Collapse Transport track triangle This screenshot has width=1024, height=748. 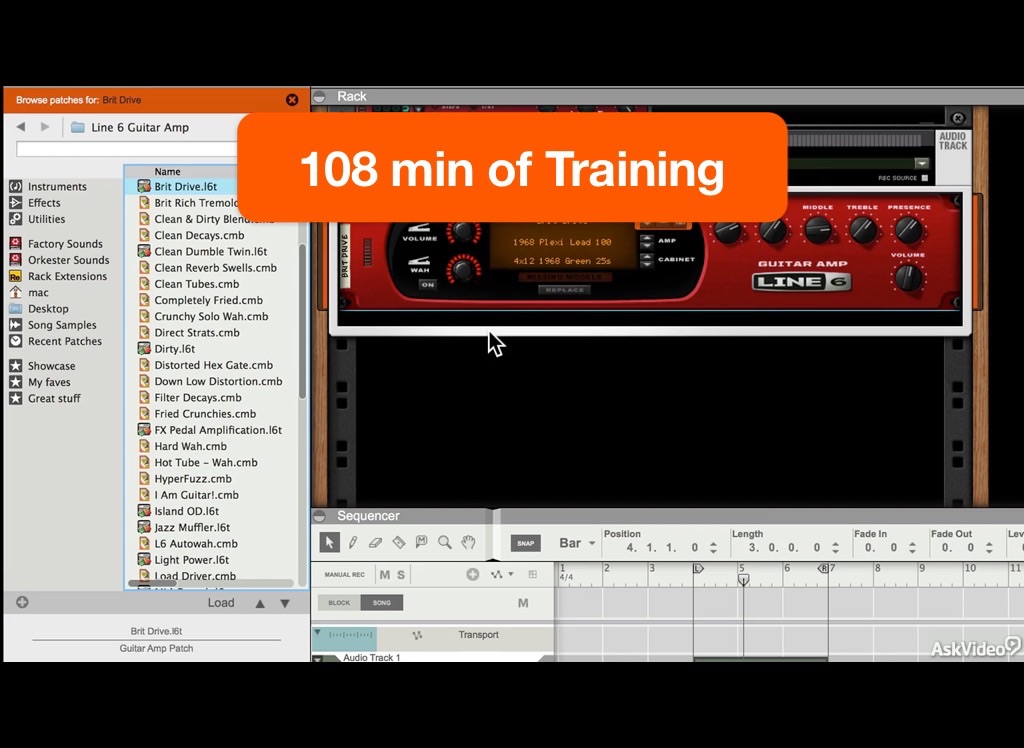[x=317, y=633]
